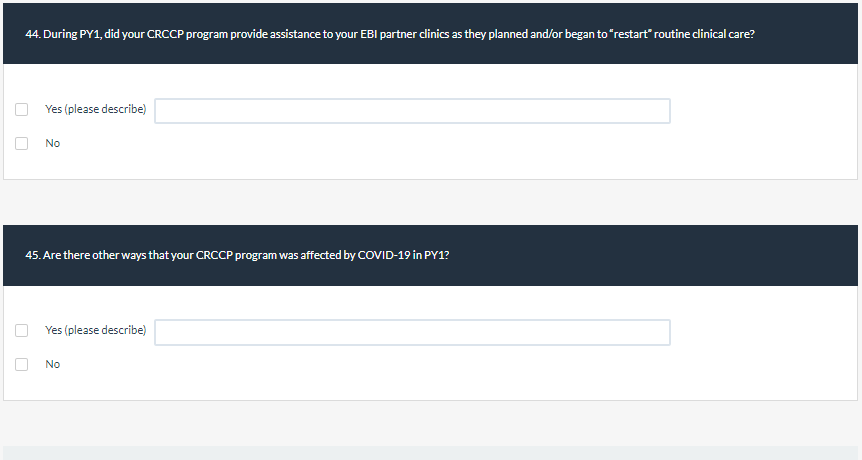Image resolution: width=862 pixels, height=460 pixels.
Task: Tick the No checkbox under question 45
Action: 22,364
